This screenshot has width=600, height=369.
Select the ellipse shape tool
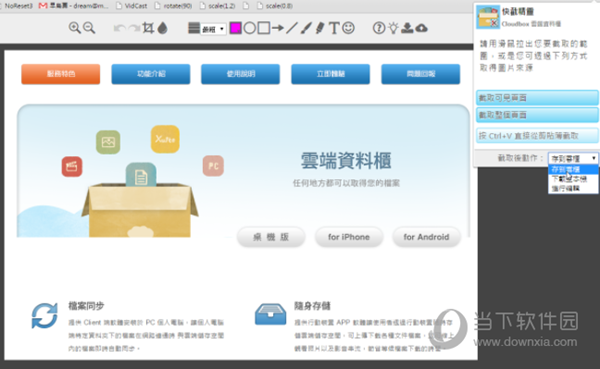coord(249,28)
